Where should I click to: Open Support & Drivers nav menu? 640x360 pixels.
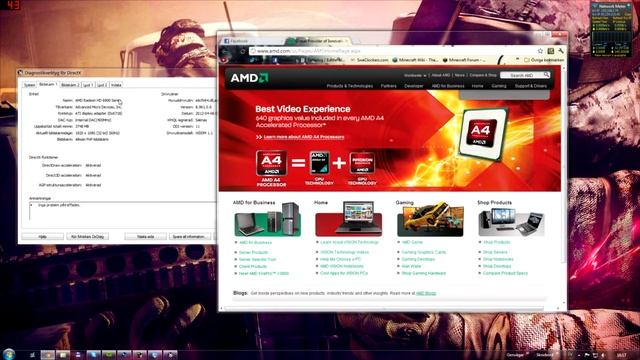tap(531, 86)
